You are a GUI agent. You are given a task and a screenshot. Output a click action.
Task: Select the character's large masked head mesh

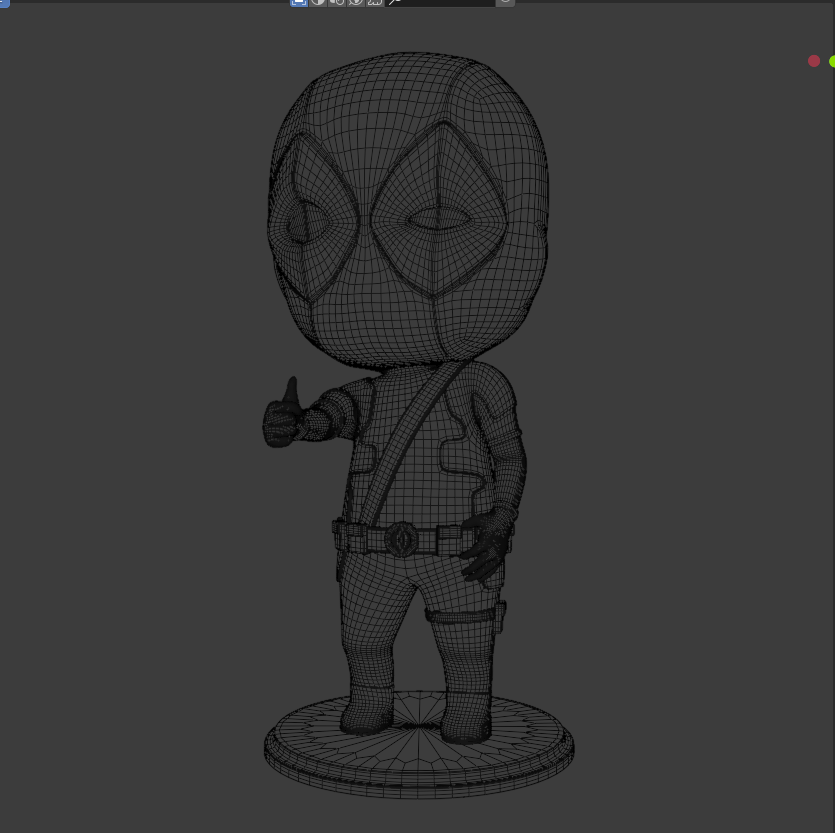pyautogui.click(x=408, y=210)
